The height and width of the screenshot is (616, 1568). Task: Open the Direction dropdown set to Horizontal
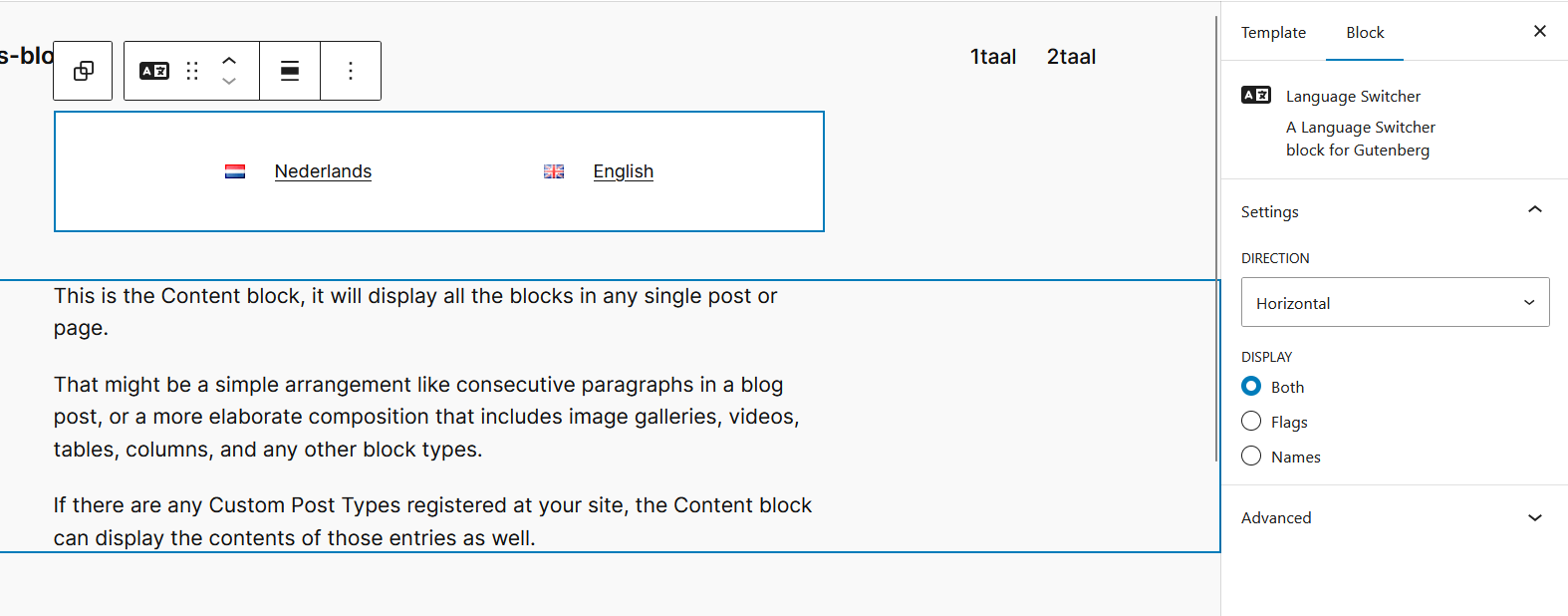coord(1395,303)
